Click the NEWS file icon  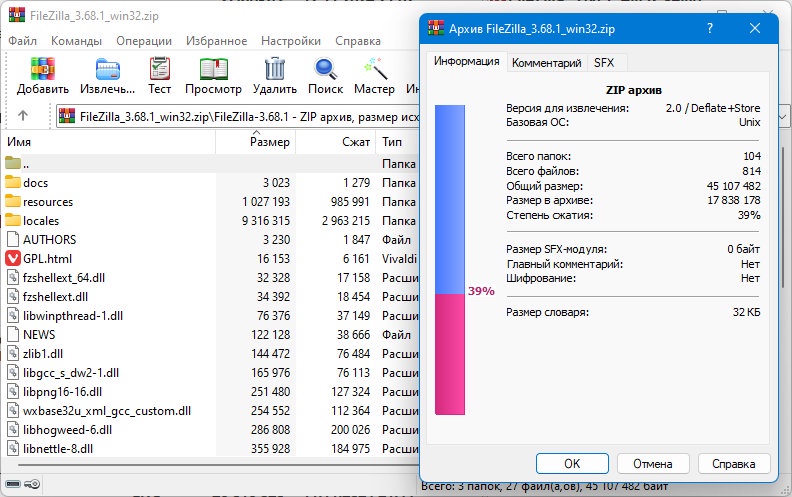[x=13, y=334]
